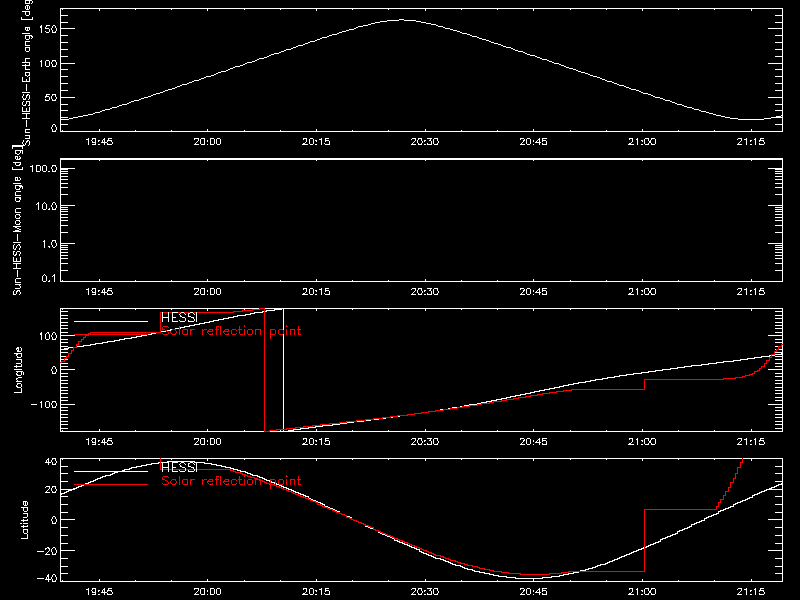Click 20:15 time label below Longitude plot

click(x=316, y=441)
